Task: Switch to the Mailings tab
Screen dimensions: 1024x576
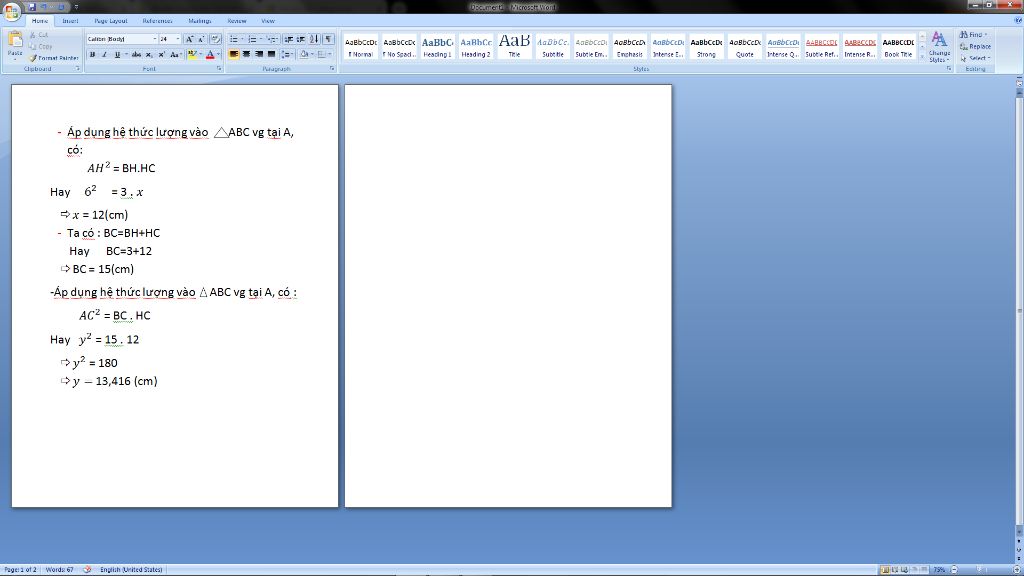Action: (199, 21)
